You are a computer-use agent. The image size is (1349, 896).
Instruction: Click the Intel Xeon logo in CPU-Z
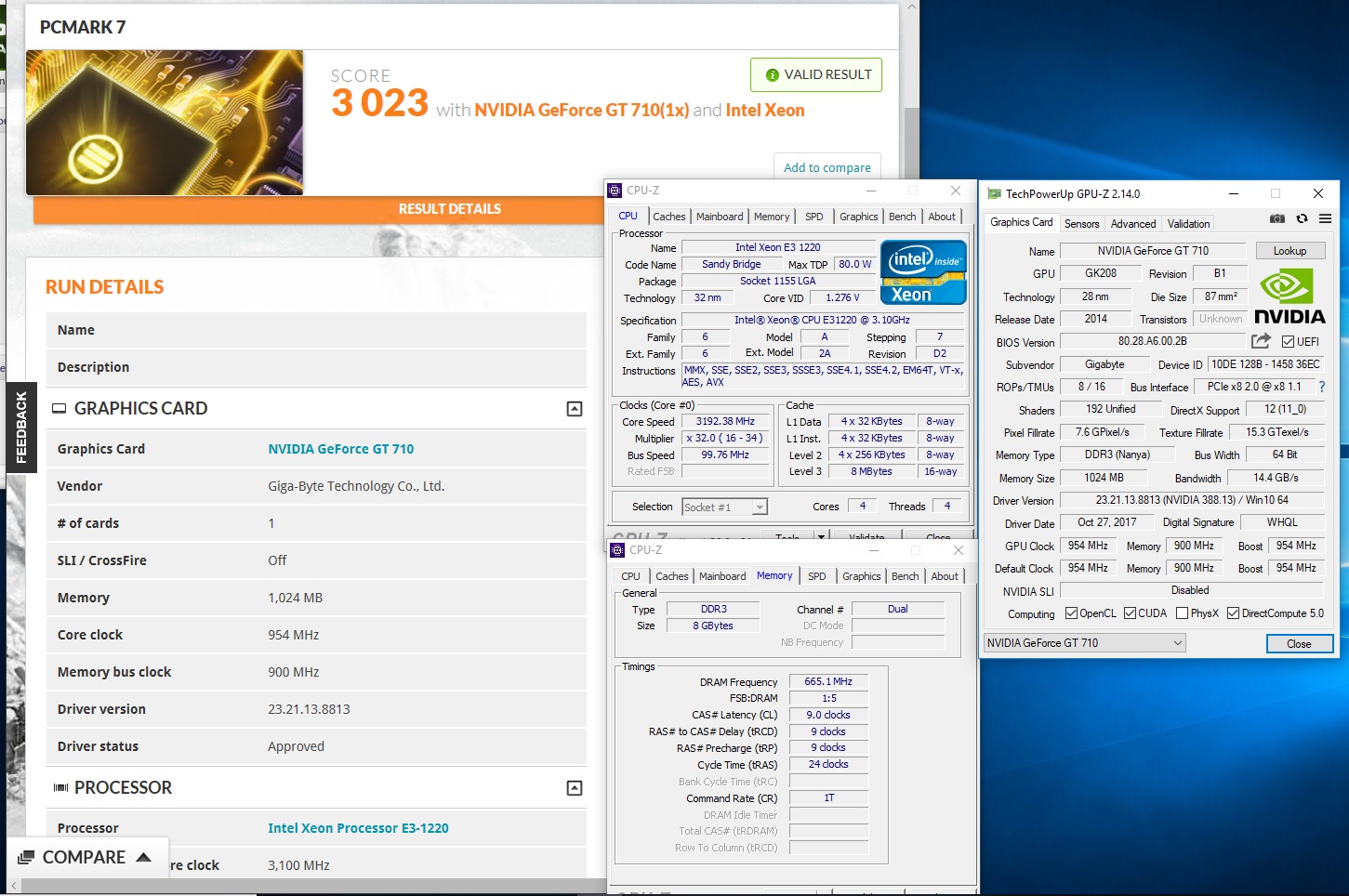923,272
